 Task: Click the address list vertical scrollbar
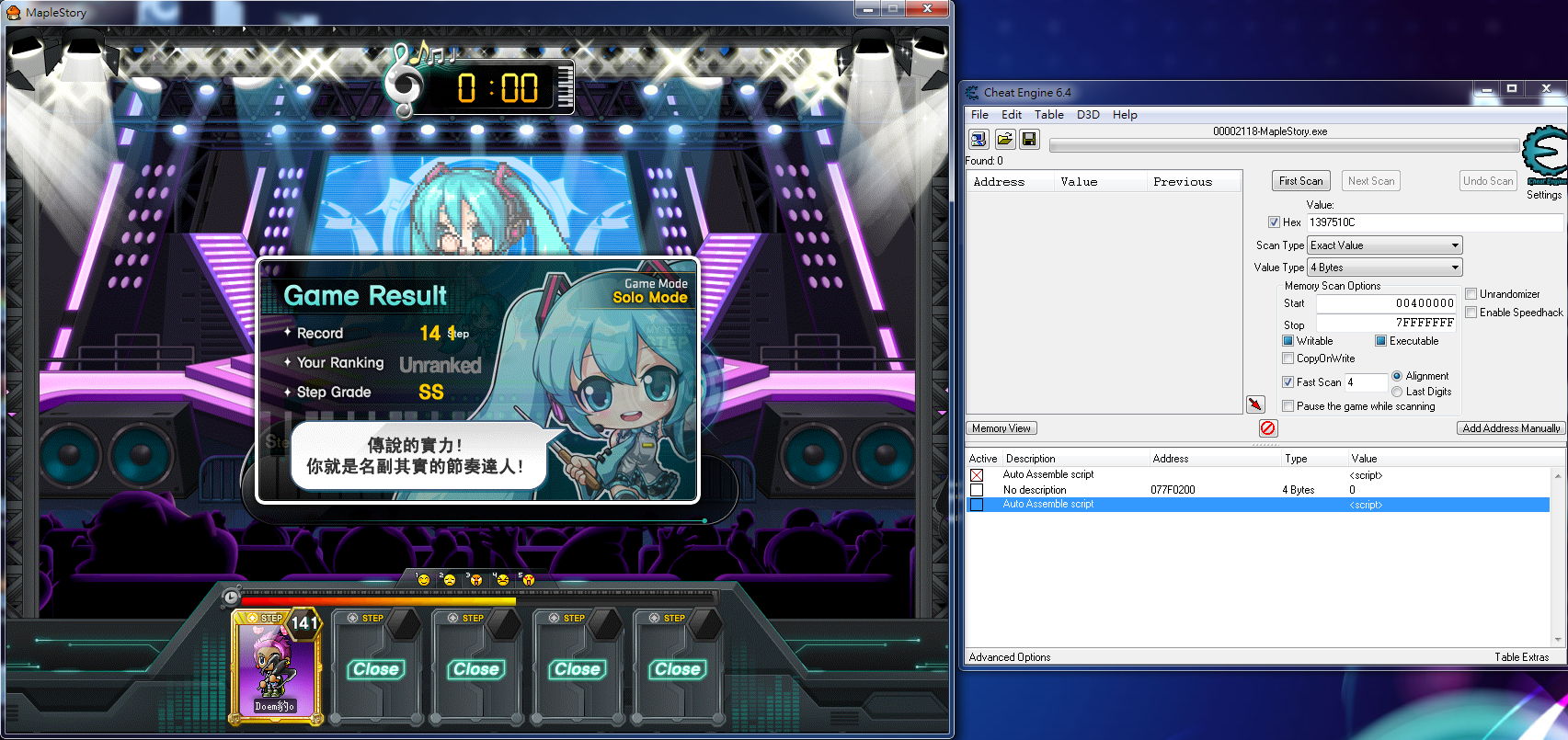tap(1558, 558)
